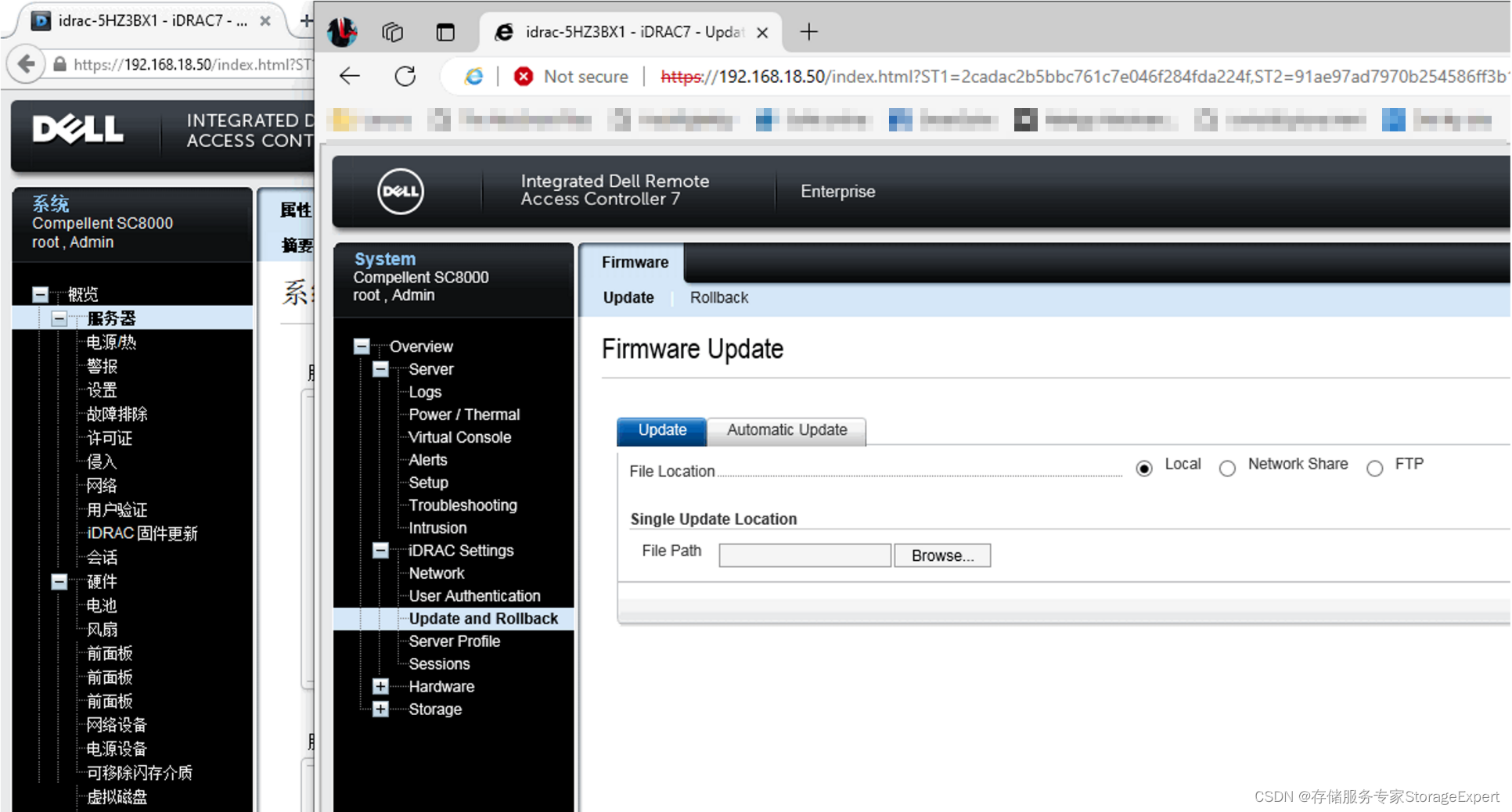Click the red Not secure warning icon

pos(524,76)
